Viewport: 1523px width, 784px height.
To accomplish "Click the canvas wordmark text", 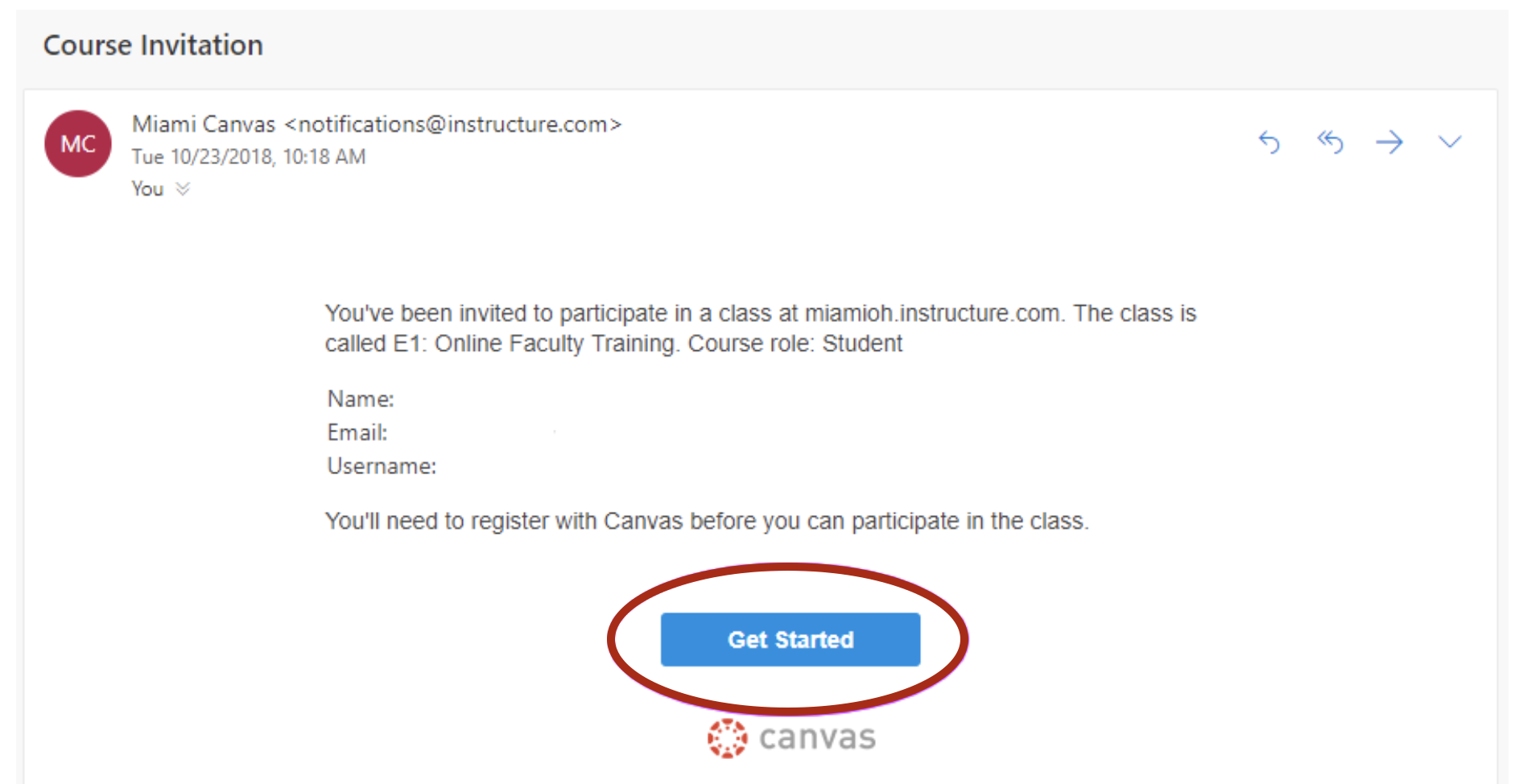I will pyautogui.click(x=817, y=737).
